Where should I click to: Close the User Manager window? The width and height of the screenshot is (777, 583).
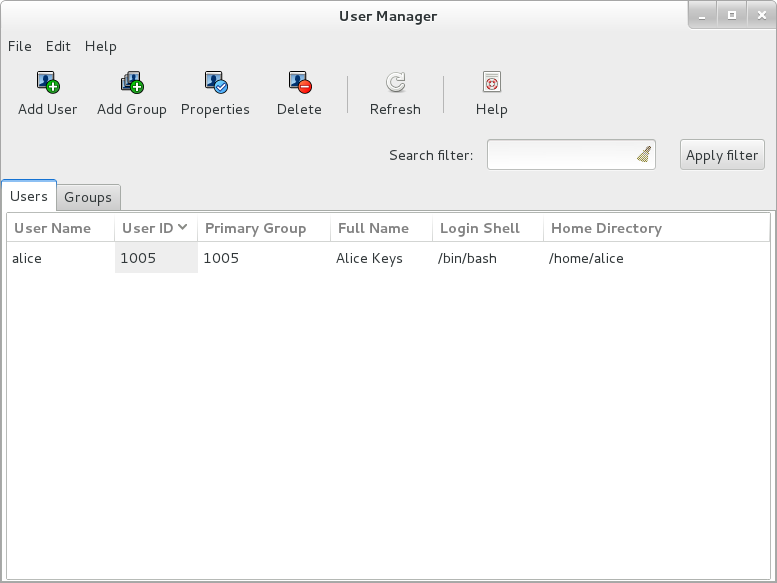point(762,16)
